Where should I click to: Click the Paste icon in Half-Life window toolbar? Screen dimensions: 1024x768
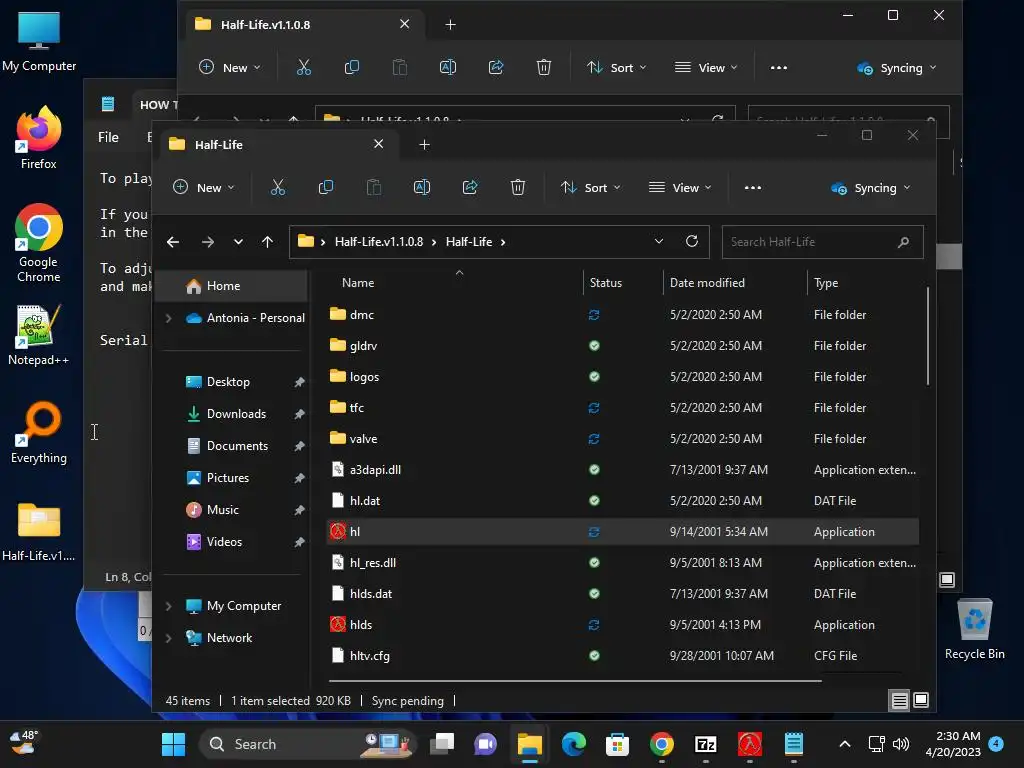coord(374,187)
